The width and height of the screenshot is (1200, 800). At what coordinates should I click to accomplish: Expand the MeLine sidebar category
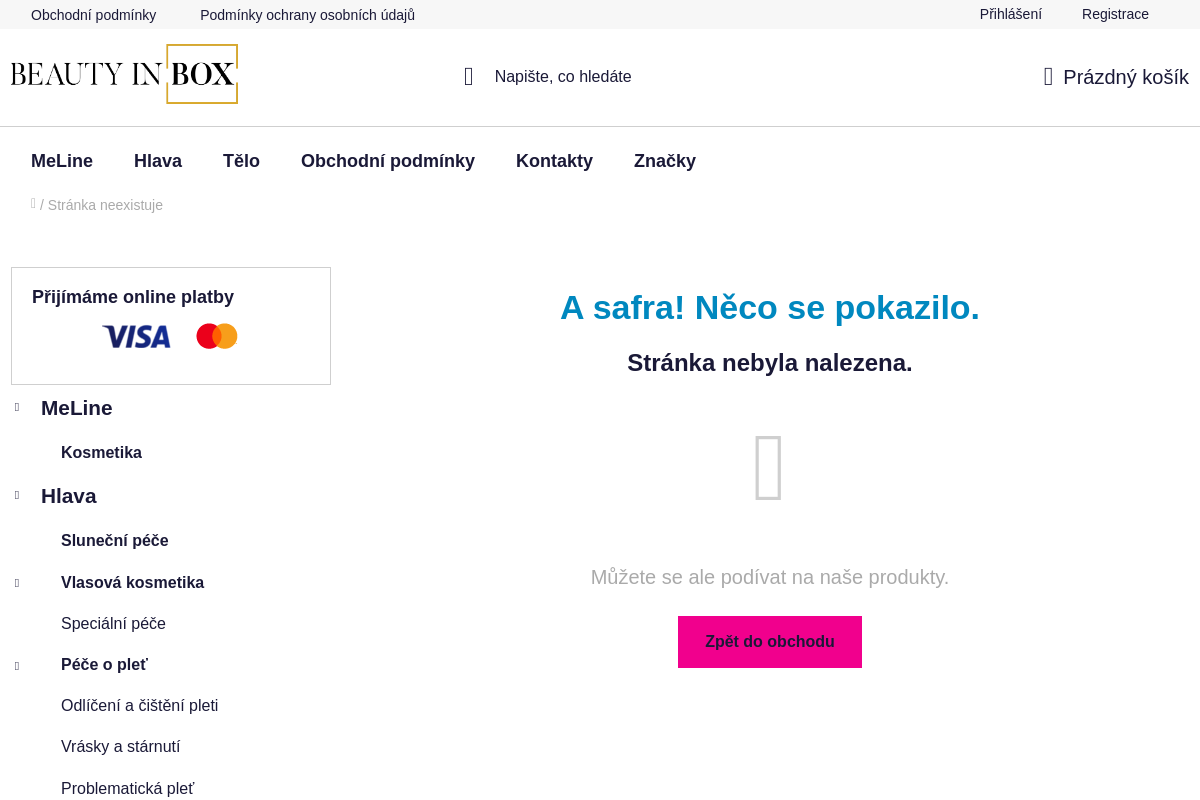16,407
